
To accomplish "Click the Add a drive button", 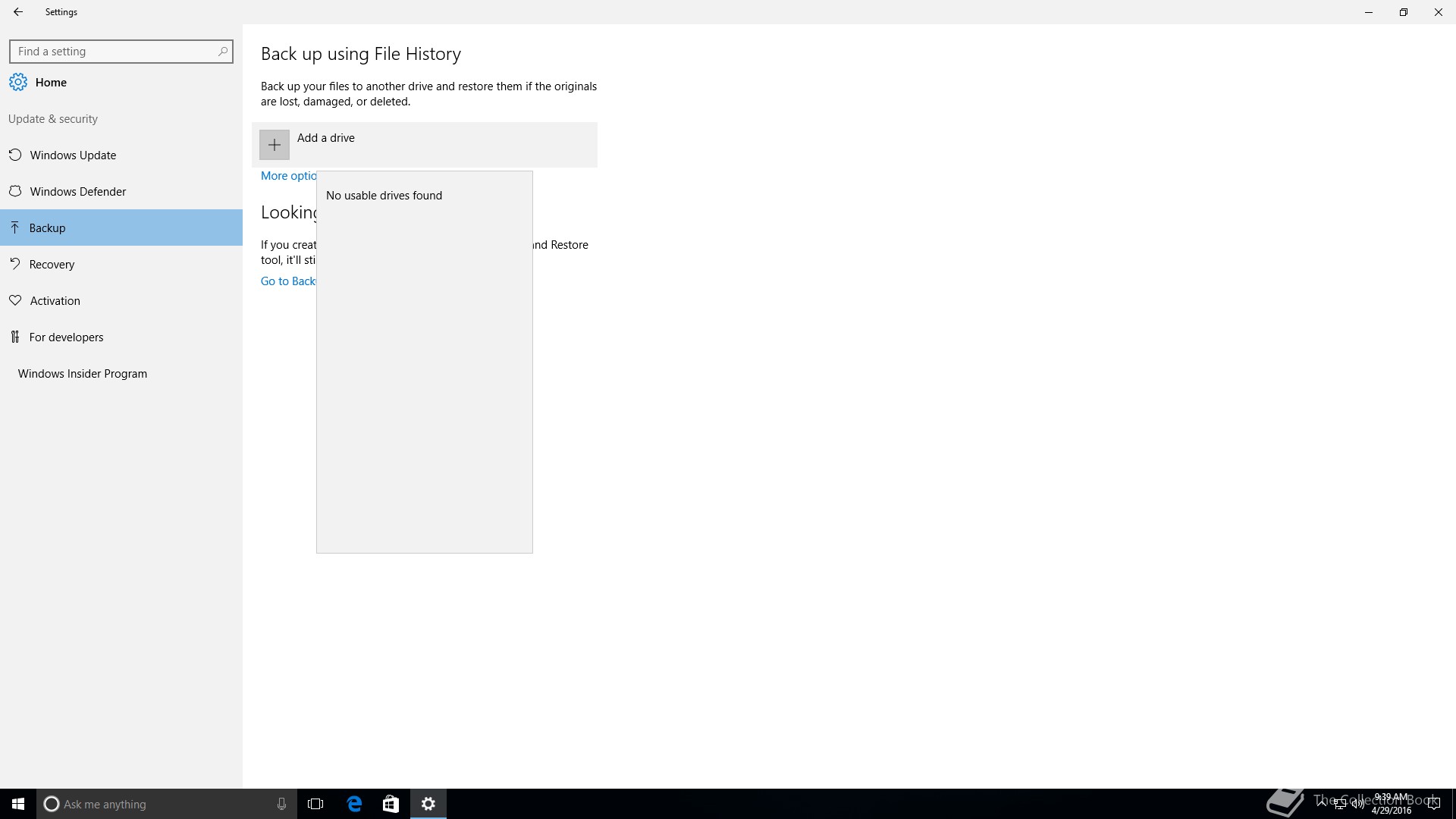I will 425,145.
